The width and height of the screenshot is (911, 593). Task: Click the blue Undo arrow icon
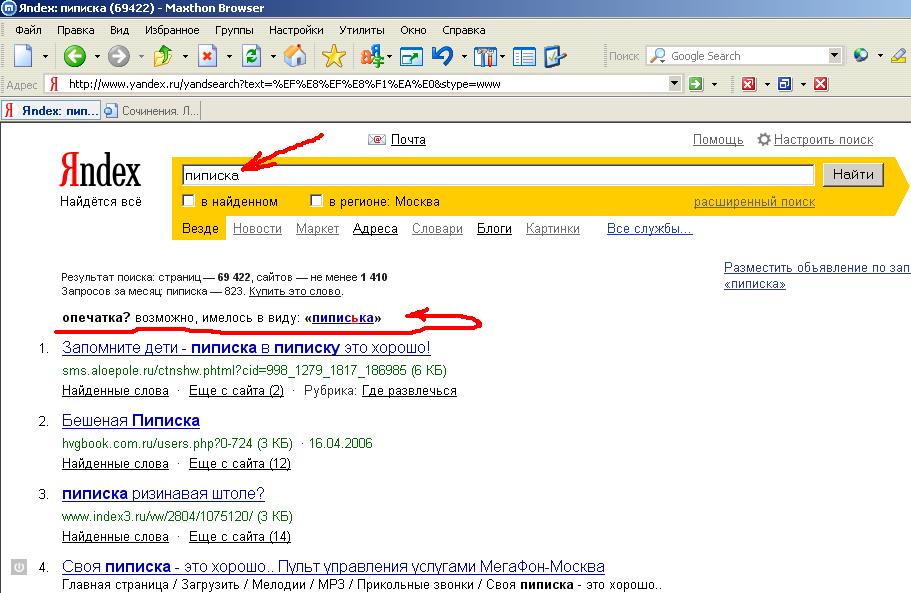coord(442,56)
